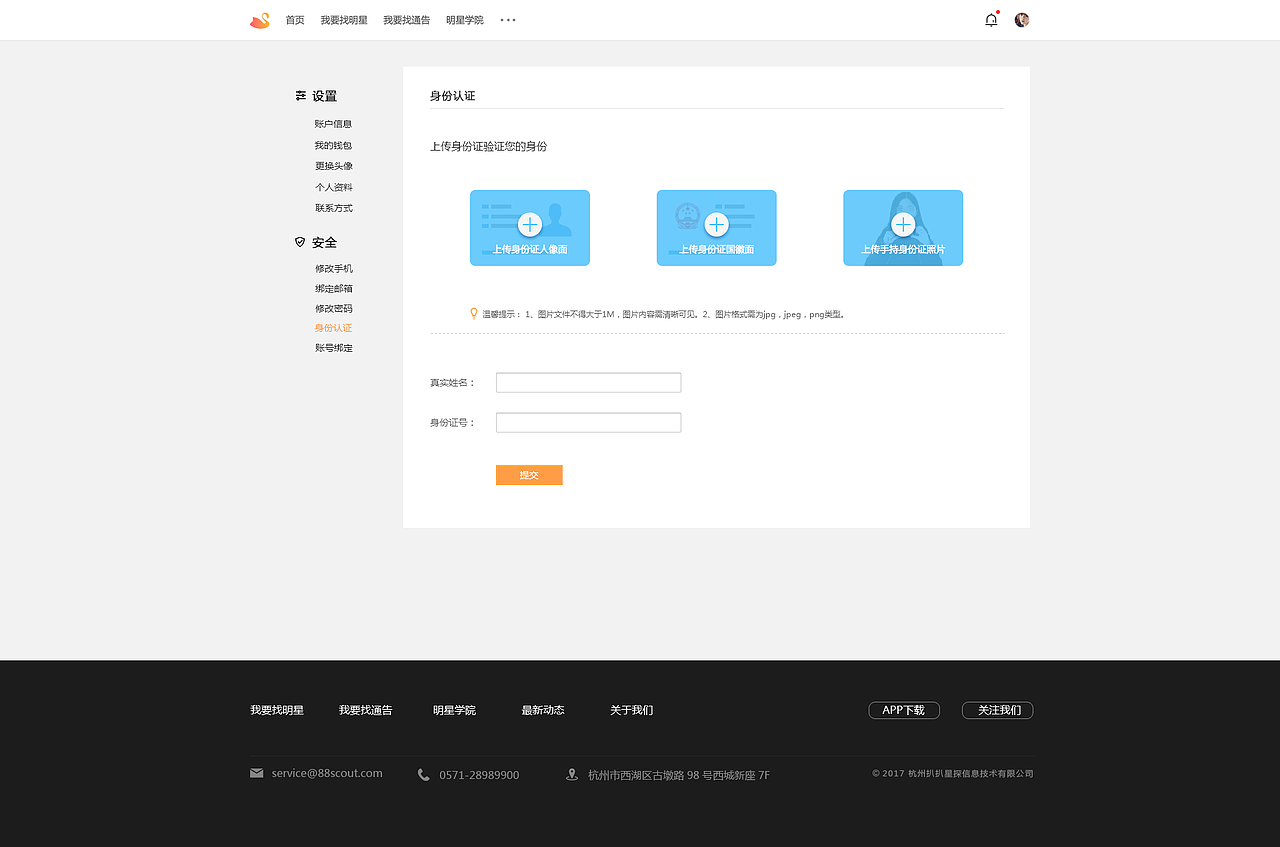
Task: Click the 上传手持身份证照片 label text
Action: (903, 250)
